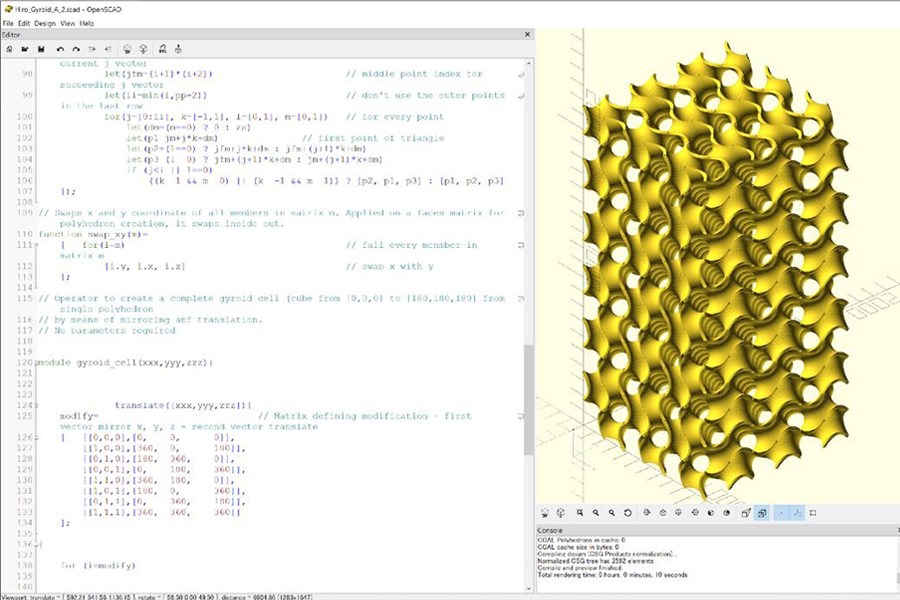Click the Console panel title
900x600 pixels.
click(x=550, y=531)
